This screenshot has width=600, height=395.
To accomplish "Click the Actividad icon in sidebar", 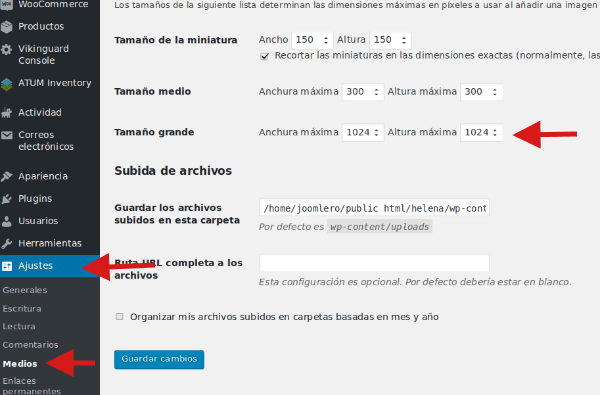I will point(7,113).
